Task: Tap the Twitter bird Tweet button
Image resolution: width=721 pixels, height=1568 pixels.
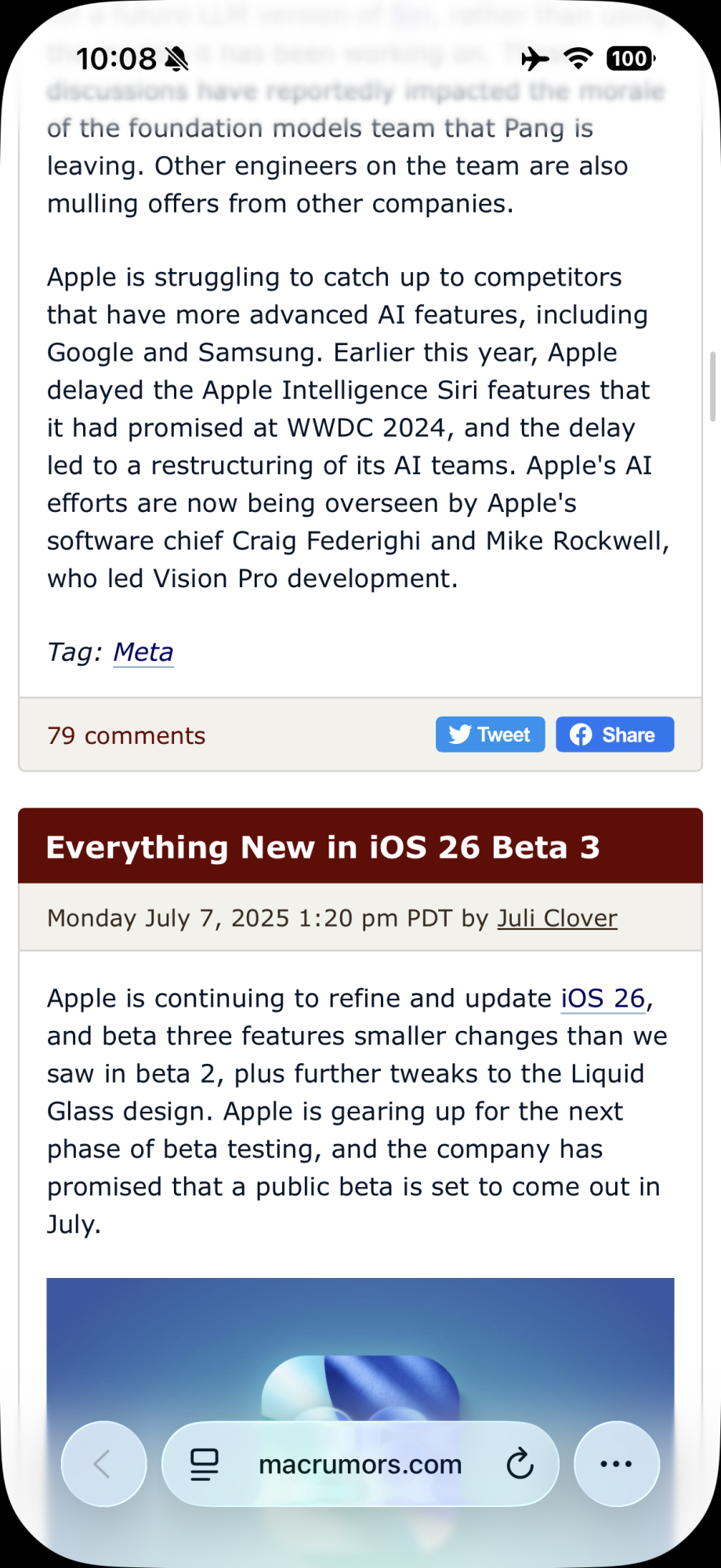Action: coord(490,735)
